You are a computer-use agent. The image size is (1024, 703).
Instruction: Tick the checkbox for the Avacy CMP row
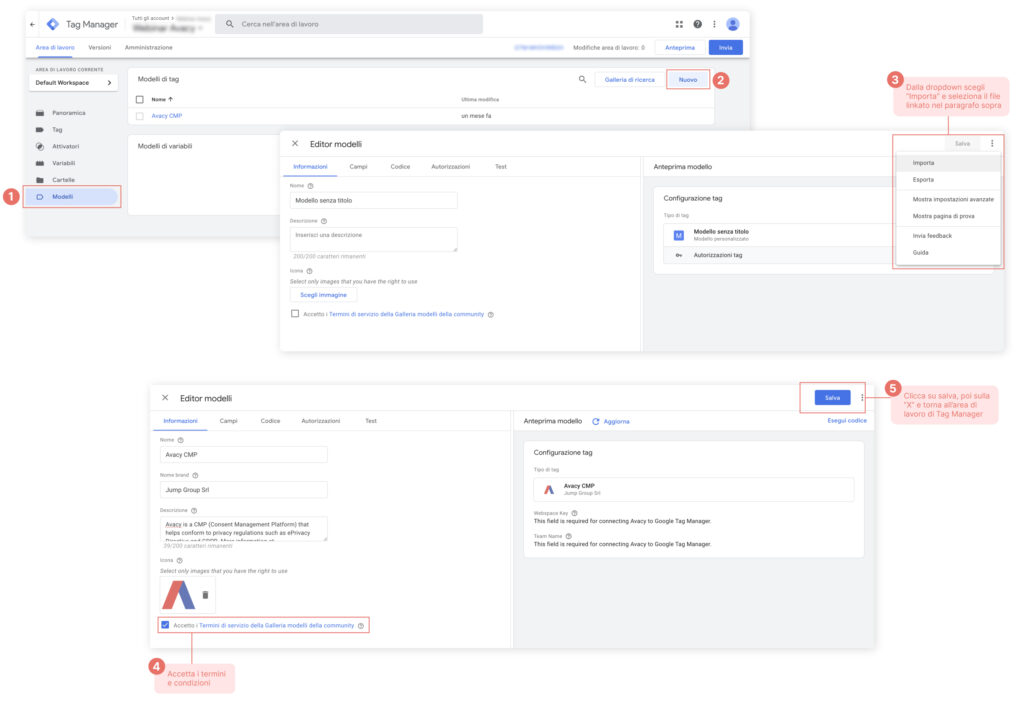(140, 116)
